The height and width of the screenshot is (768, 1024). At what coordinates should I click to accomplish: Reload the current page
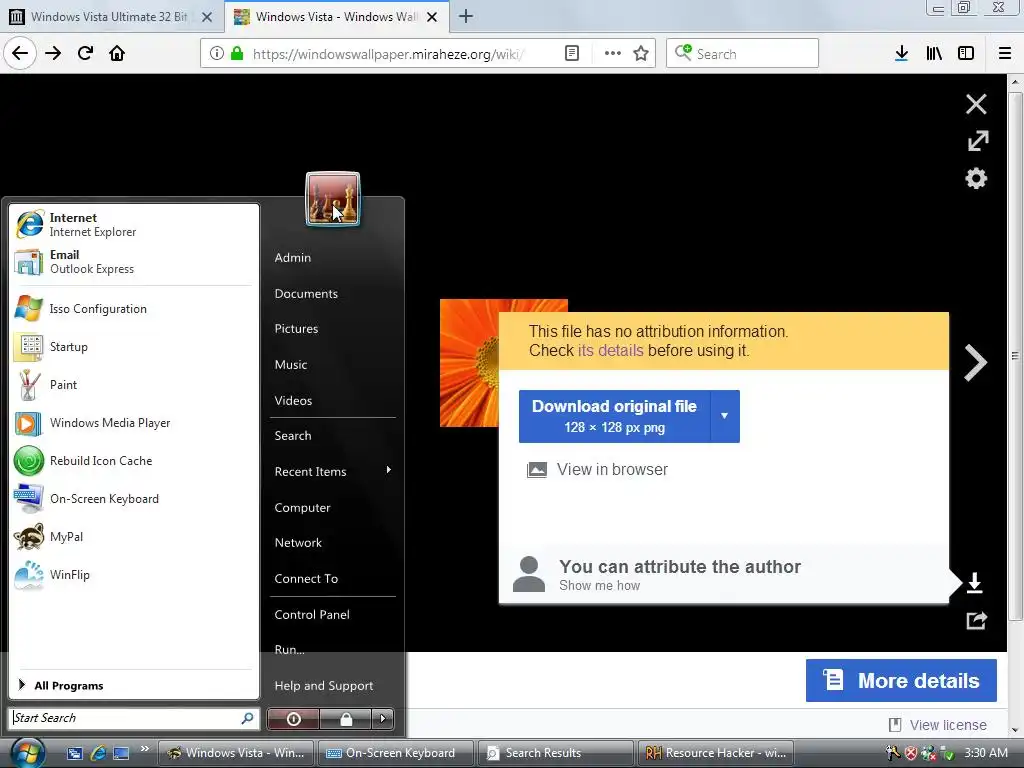pyautogui.click(x=85, y=53)
